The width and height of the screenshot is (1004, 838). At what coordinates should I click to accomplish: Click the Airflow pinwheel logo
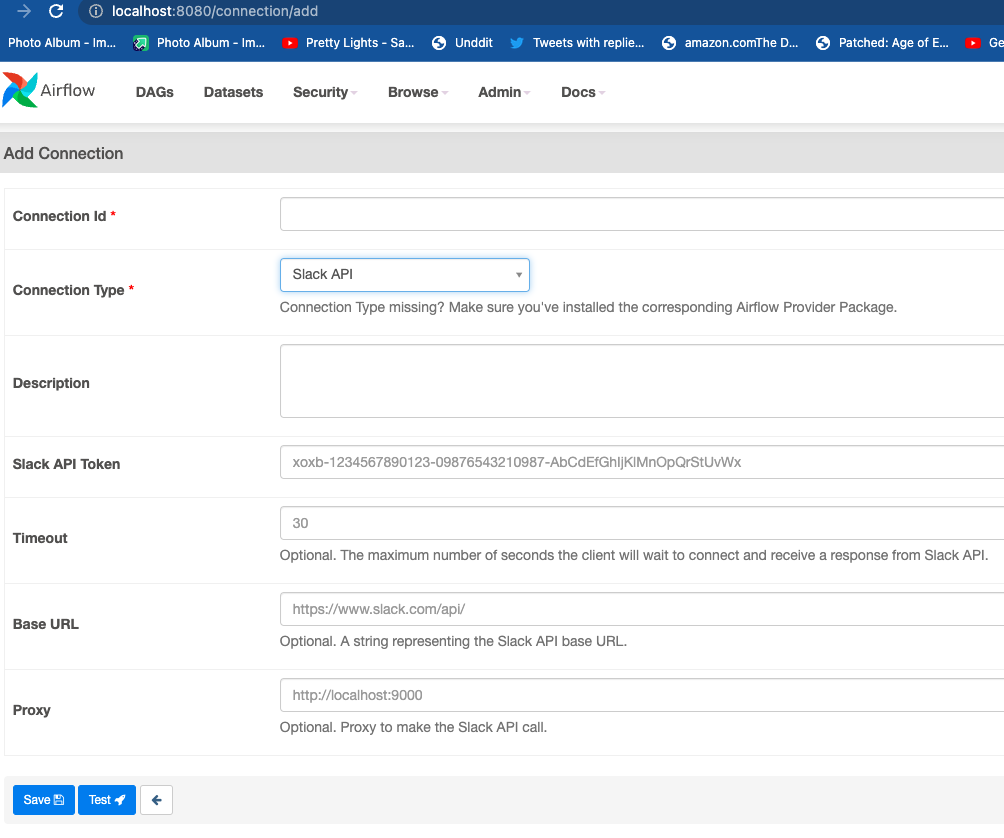[x=20, y=90]
